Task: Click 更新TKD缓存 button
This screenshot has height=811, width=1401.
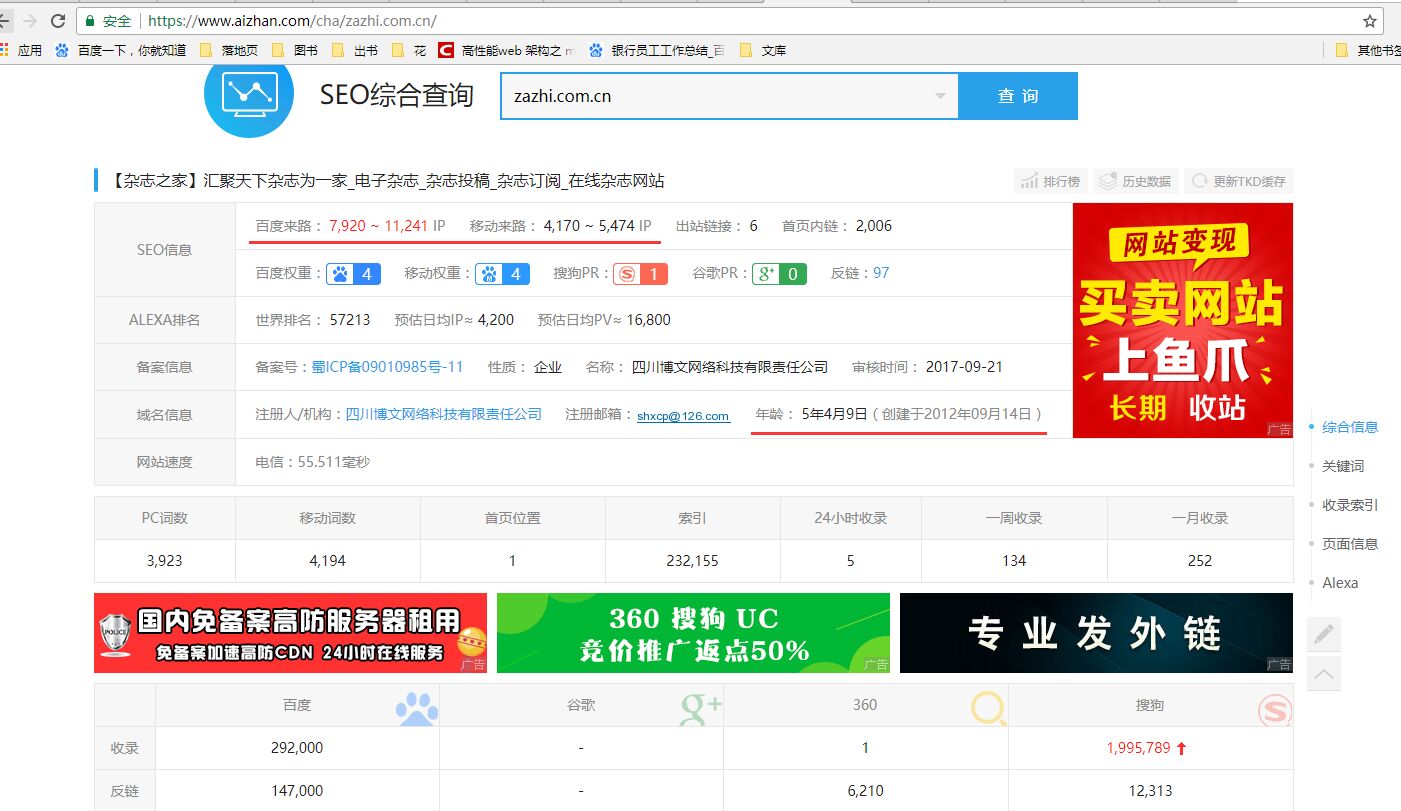Action: (1239, 181)
